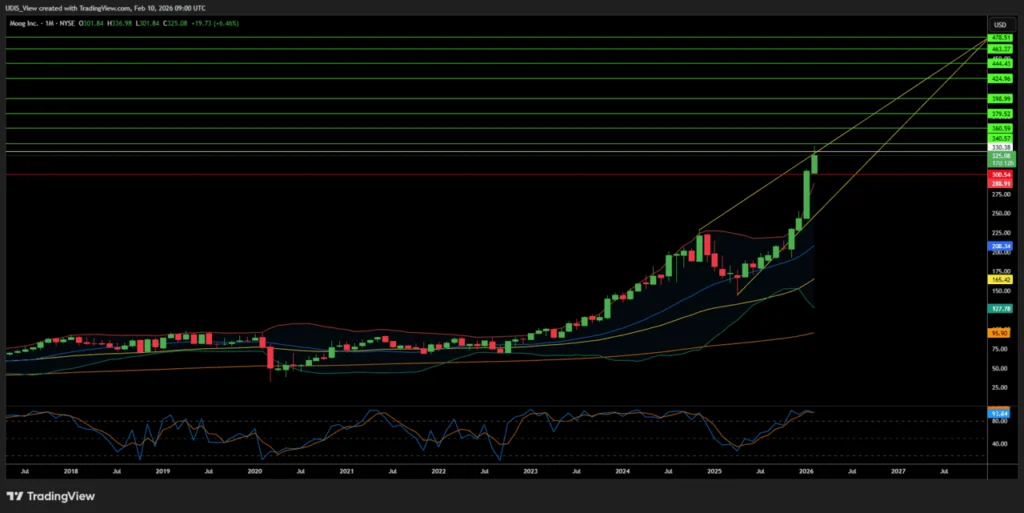
Task: Click the high value H336.98 in header
Action: 120,23
